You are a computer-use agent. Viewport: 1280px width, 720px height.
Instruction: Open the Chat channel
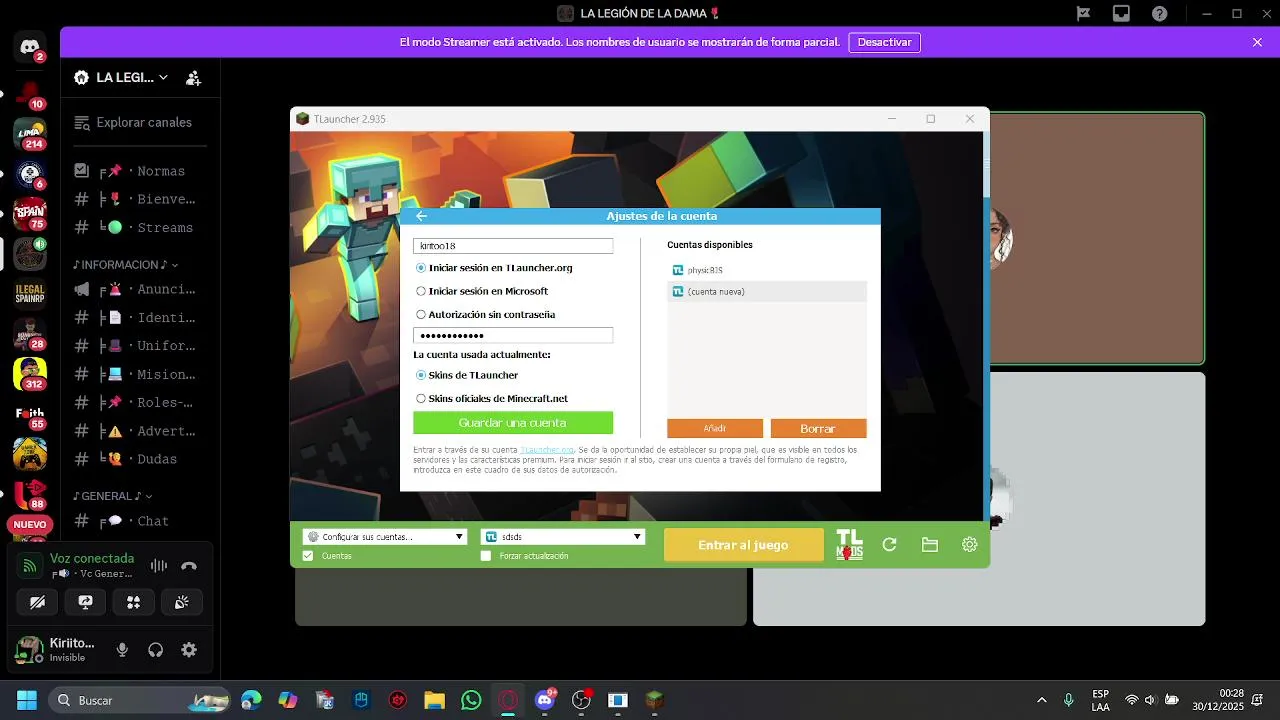click(140, 521)
